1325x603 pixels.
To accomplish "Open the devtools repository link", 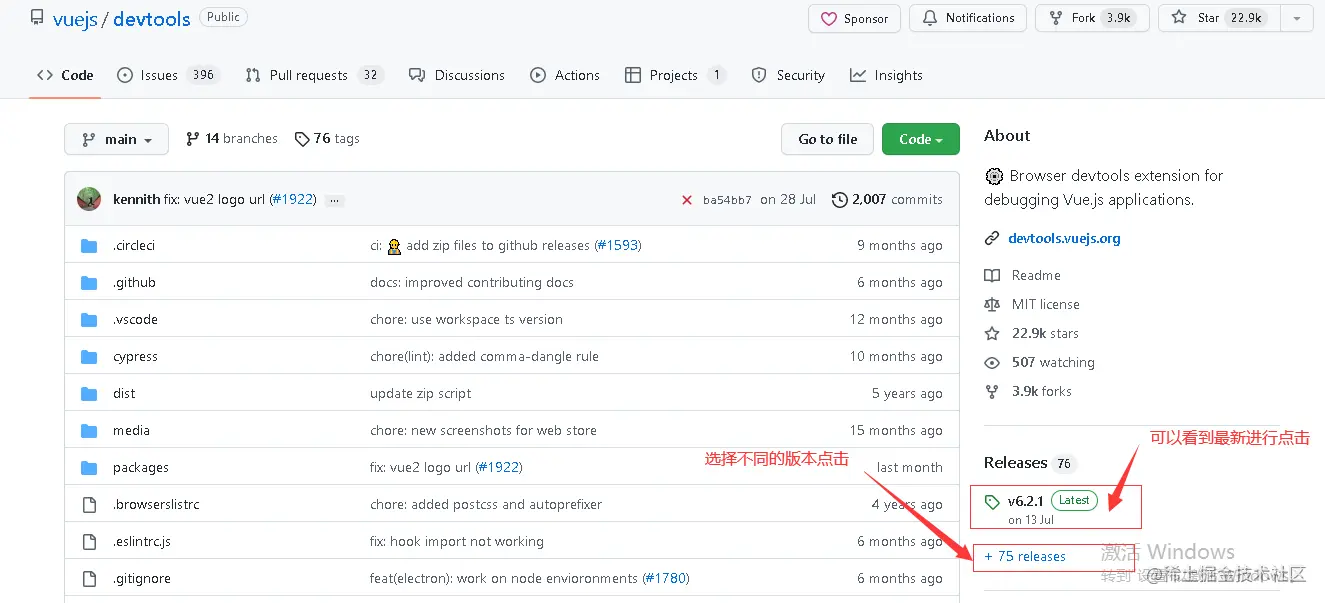I will (x=151, y=19).
